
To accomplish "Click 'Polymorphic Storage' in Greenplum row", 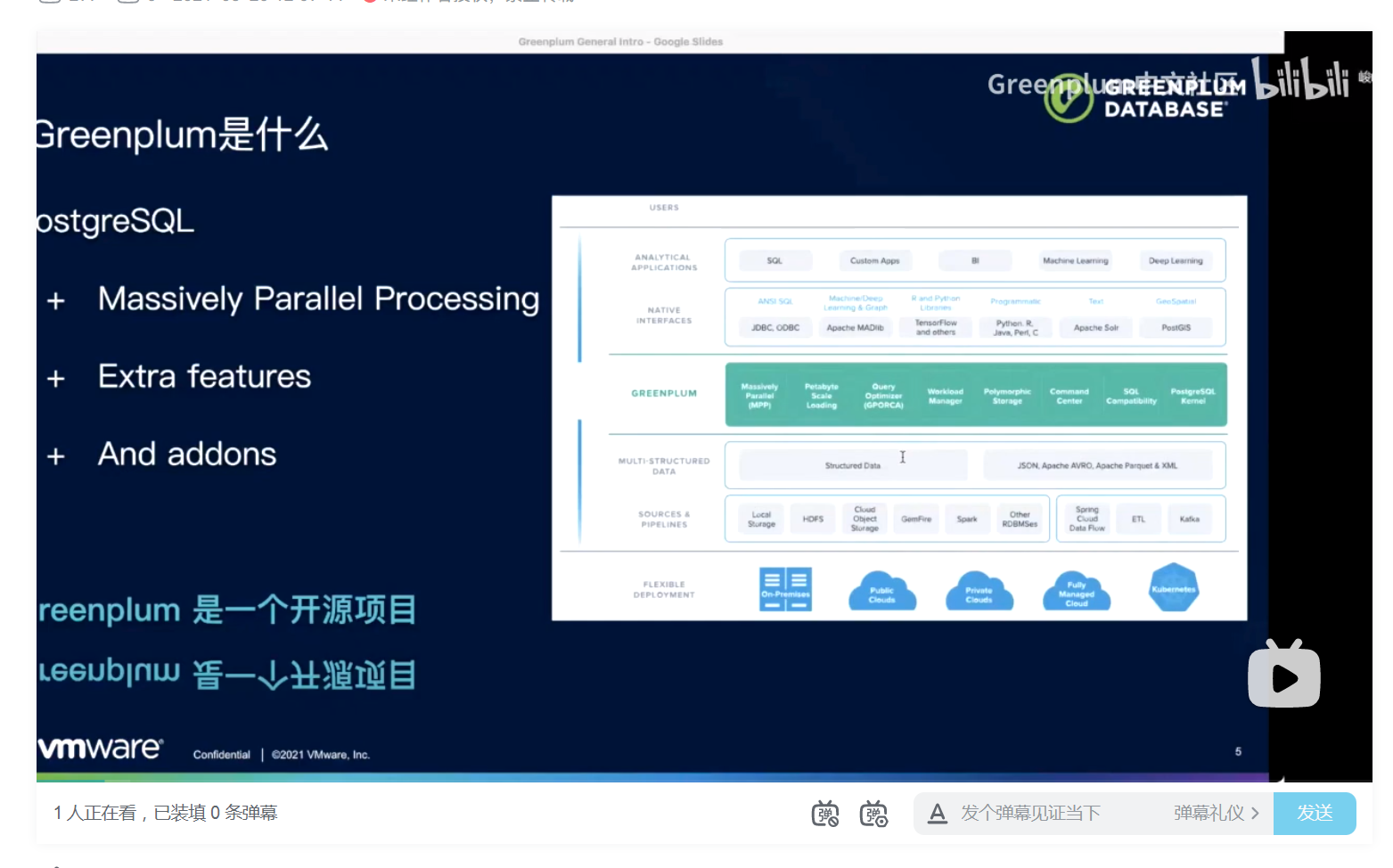I will (1007, 396).
